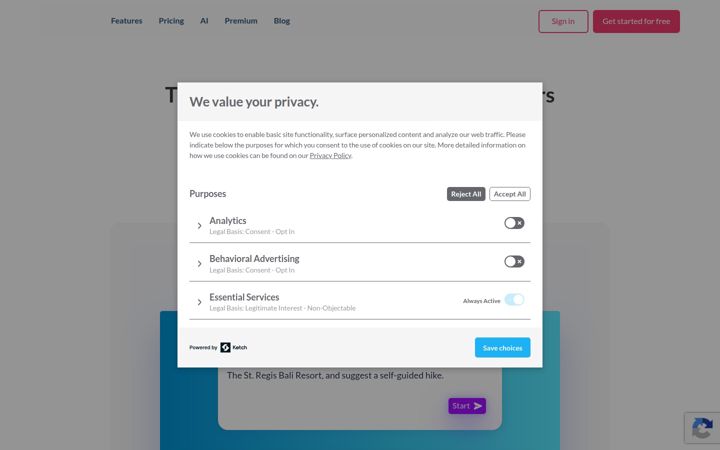Click the Sign in button
720x450 pixels.
[x=563, y=22]
